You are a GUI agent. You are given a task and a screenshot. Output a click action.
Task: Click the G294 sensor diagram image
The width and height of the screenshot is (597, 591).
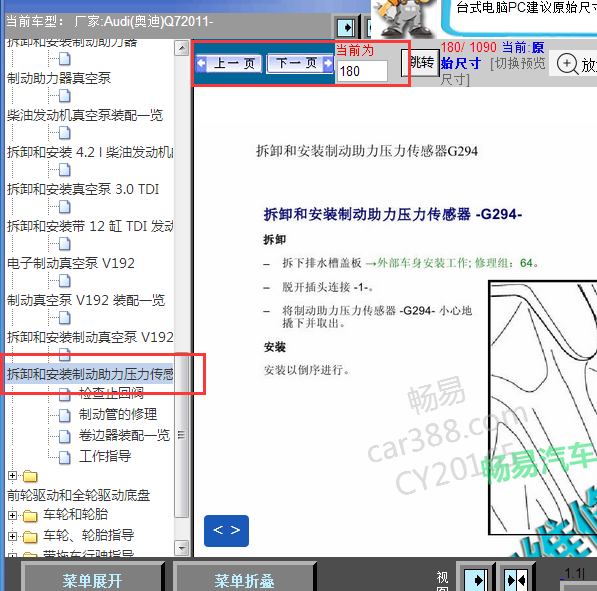tap(543, 407)
